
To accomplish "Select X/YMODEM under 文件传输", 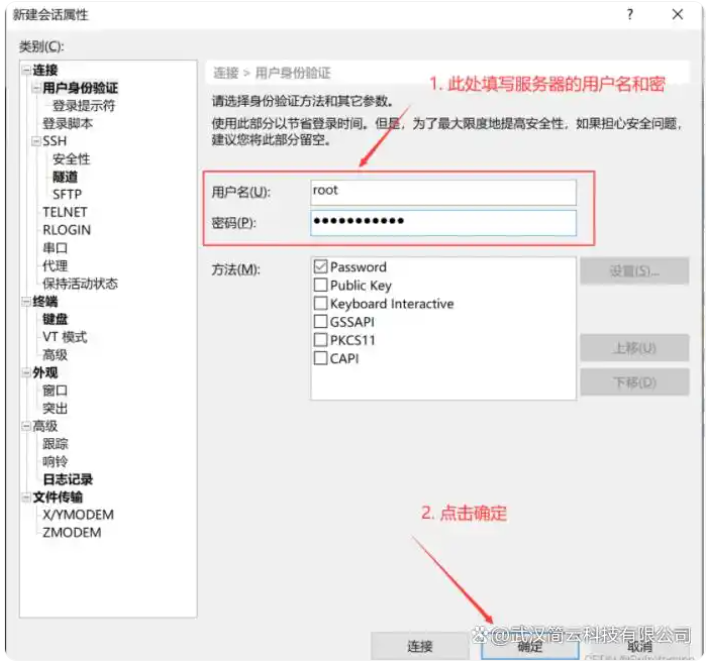I will pyautogui.click(x=78, y=515).
